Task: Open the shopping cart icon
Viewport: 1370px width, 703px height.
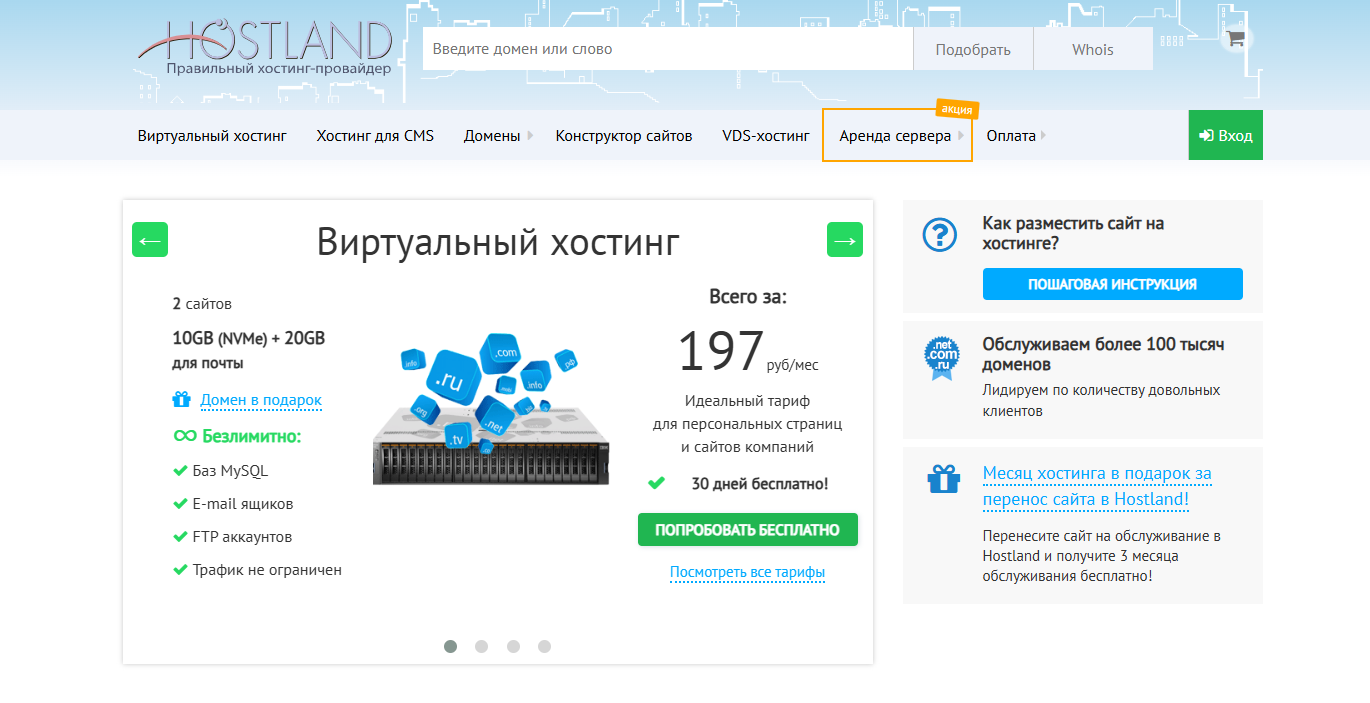Action: coord(1236,39)
